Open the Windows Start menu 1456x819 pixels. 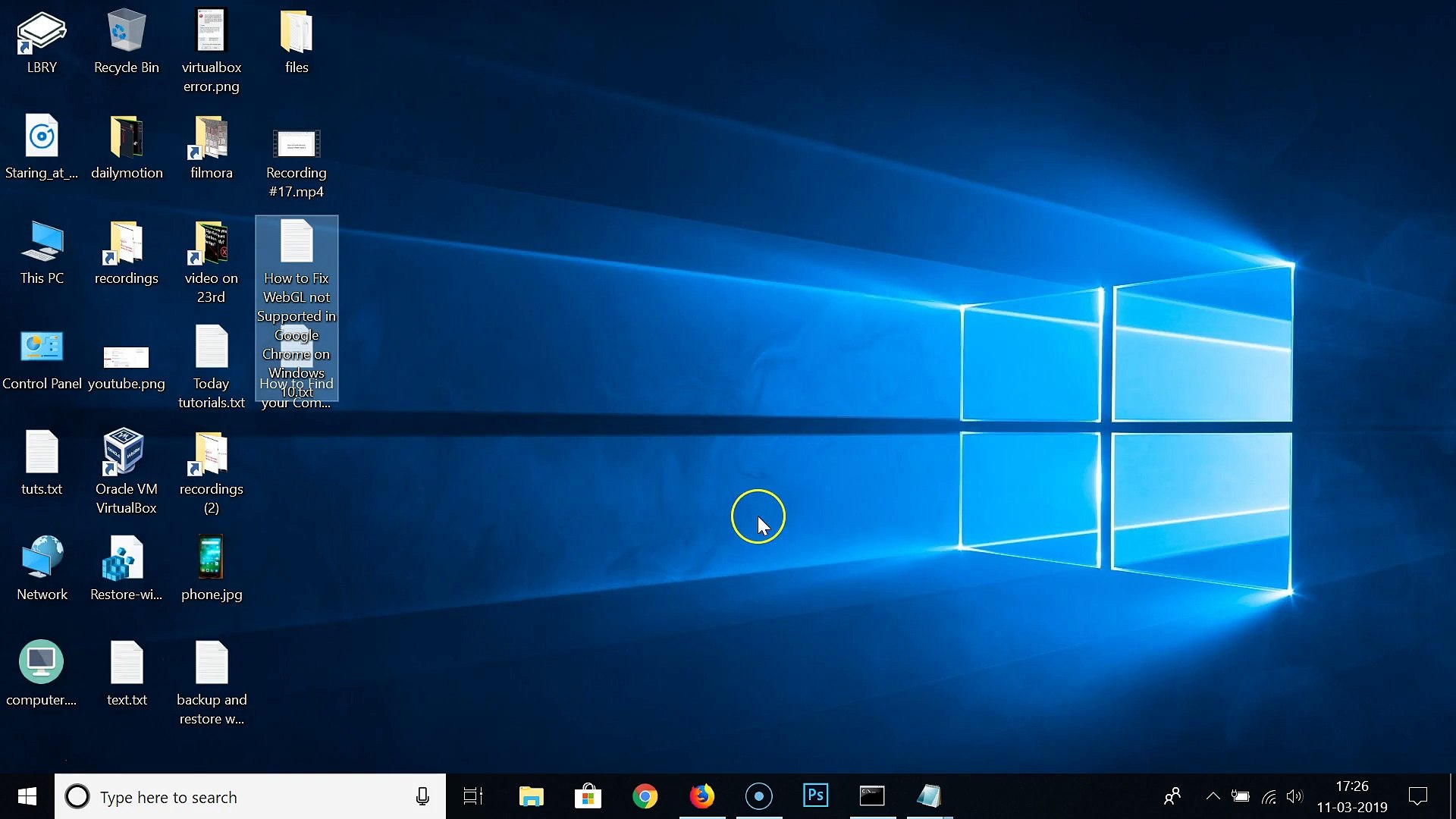pos(27,796)
